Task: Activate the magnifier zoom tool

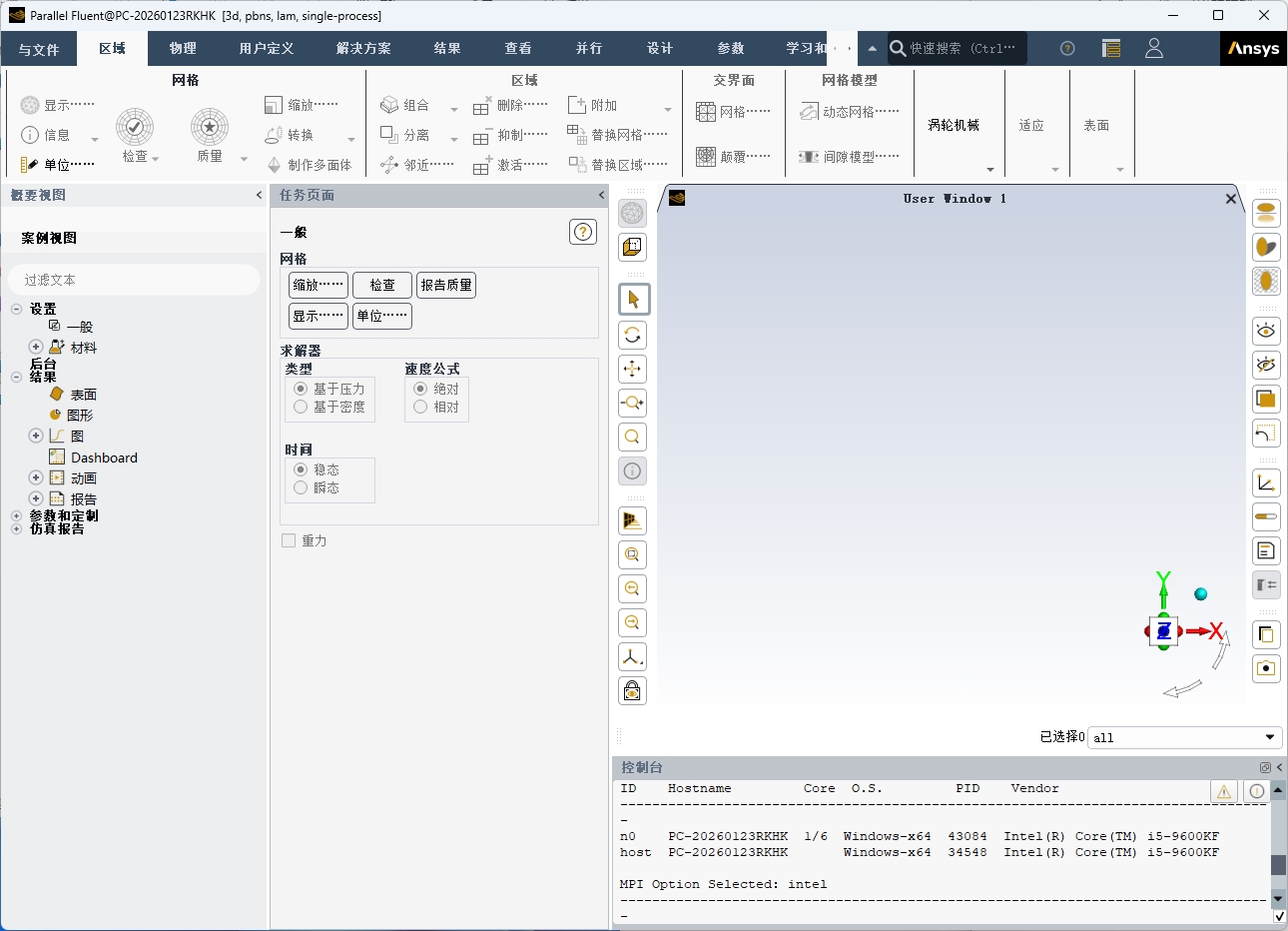Action: pos(632,437)
